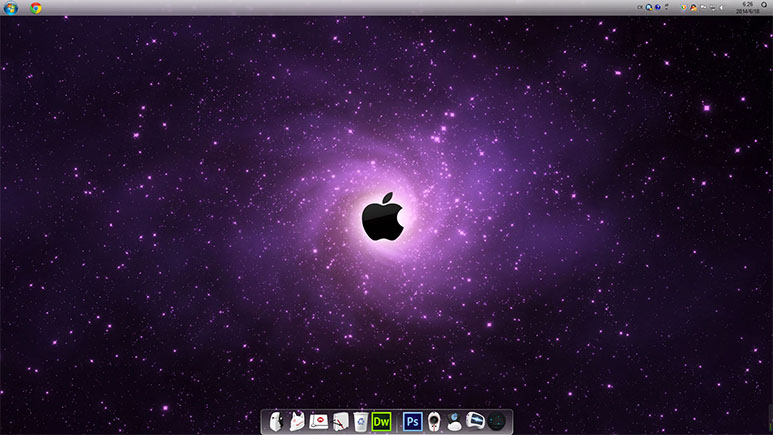Open the dark round sphere dock icon
Viewport: 773px width, 435px height.
(x=496, y=422)
